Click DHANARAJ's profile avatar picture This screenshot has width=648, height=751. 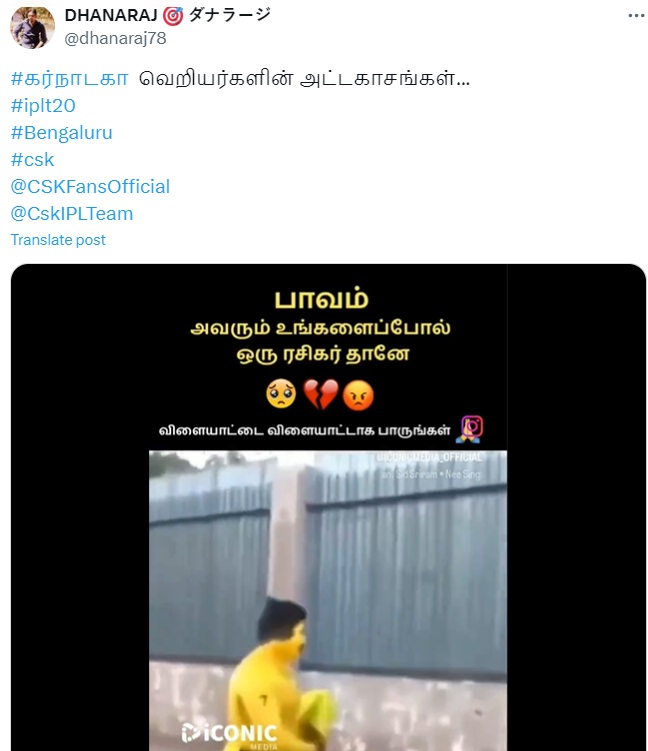click(33, 27)
